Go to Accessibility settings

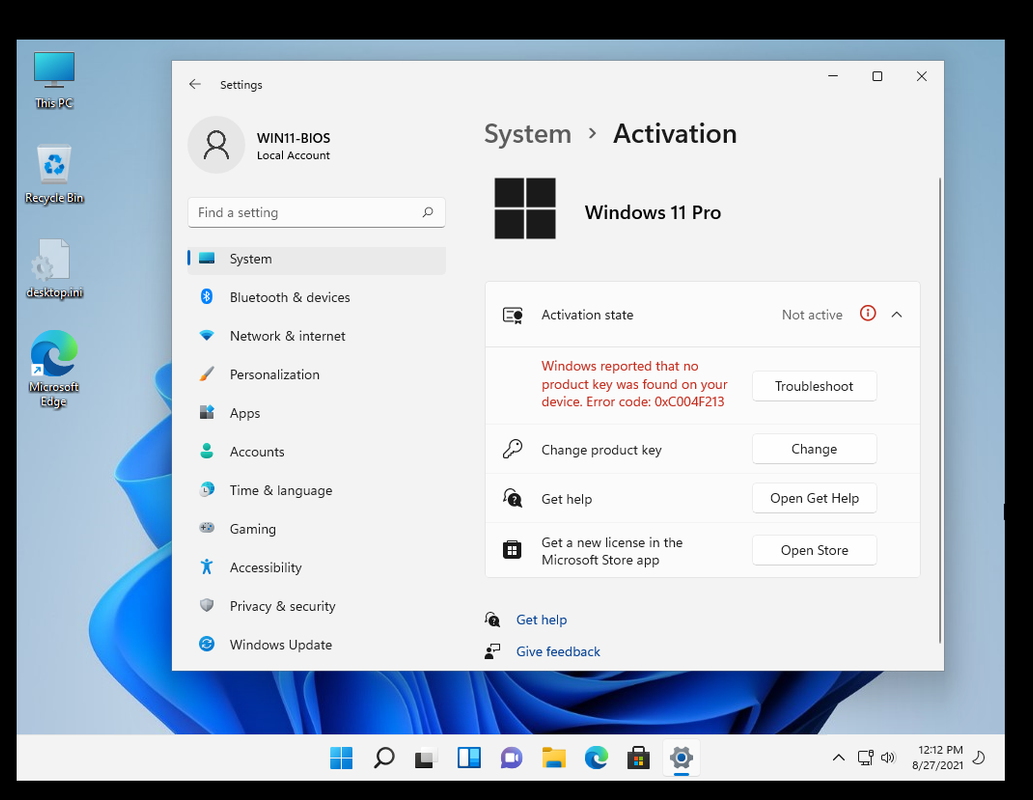point(317,567)
